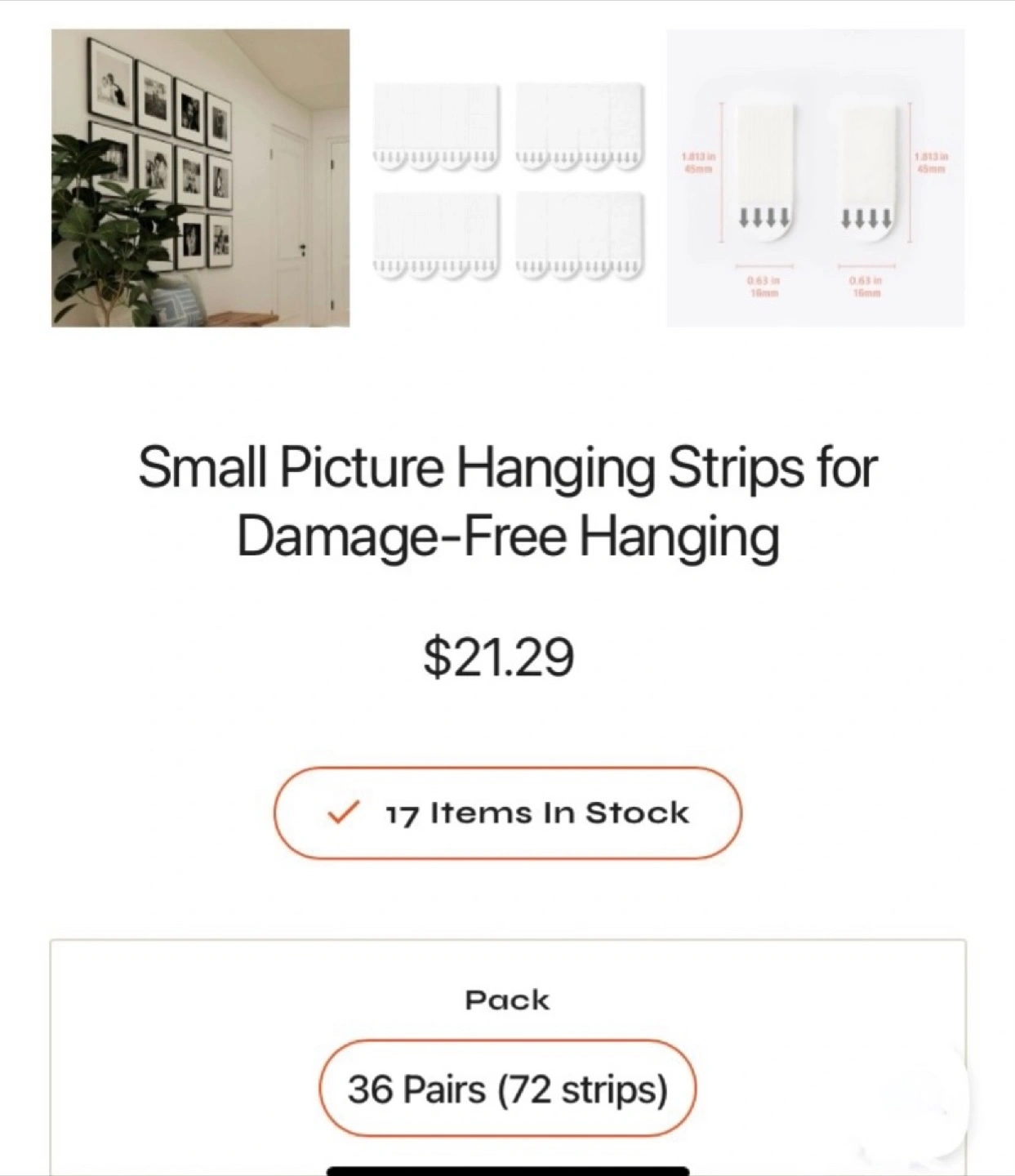Open the four strip packs product image
Image resolution: width=1015 pixels, height=1176 pixels.
click(508, 178)
